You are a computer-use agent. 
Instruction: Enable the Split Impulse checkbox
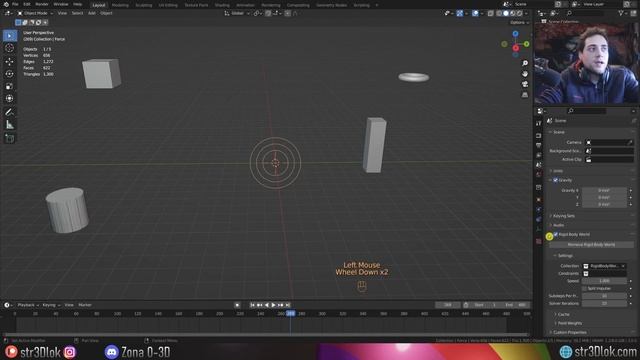pyautogui.click(x=584, y=289)
